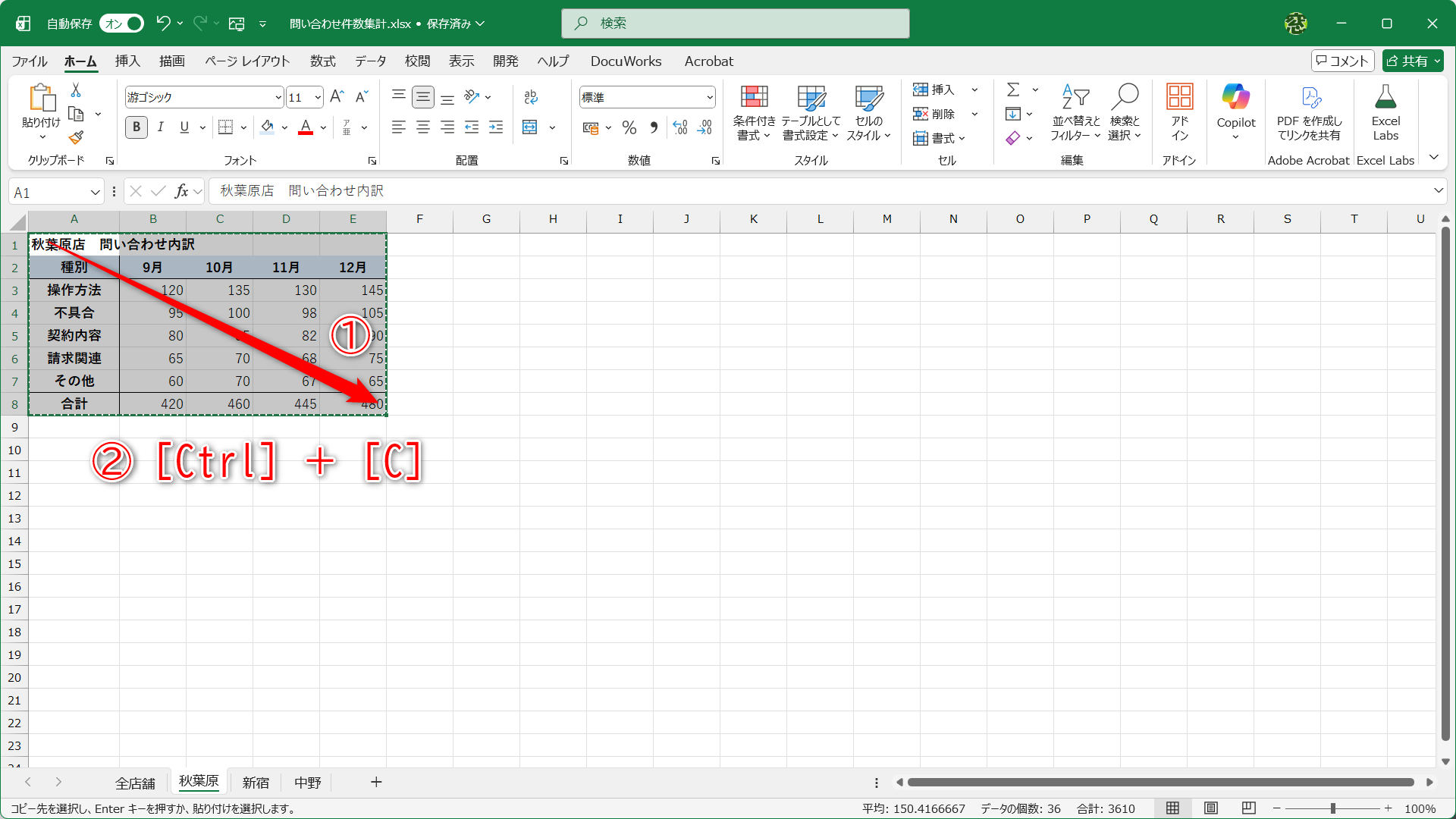Click the Share button
This screenshot has height=819, width=1456.
1407,61
